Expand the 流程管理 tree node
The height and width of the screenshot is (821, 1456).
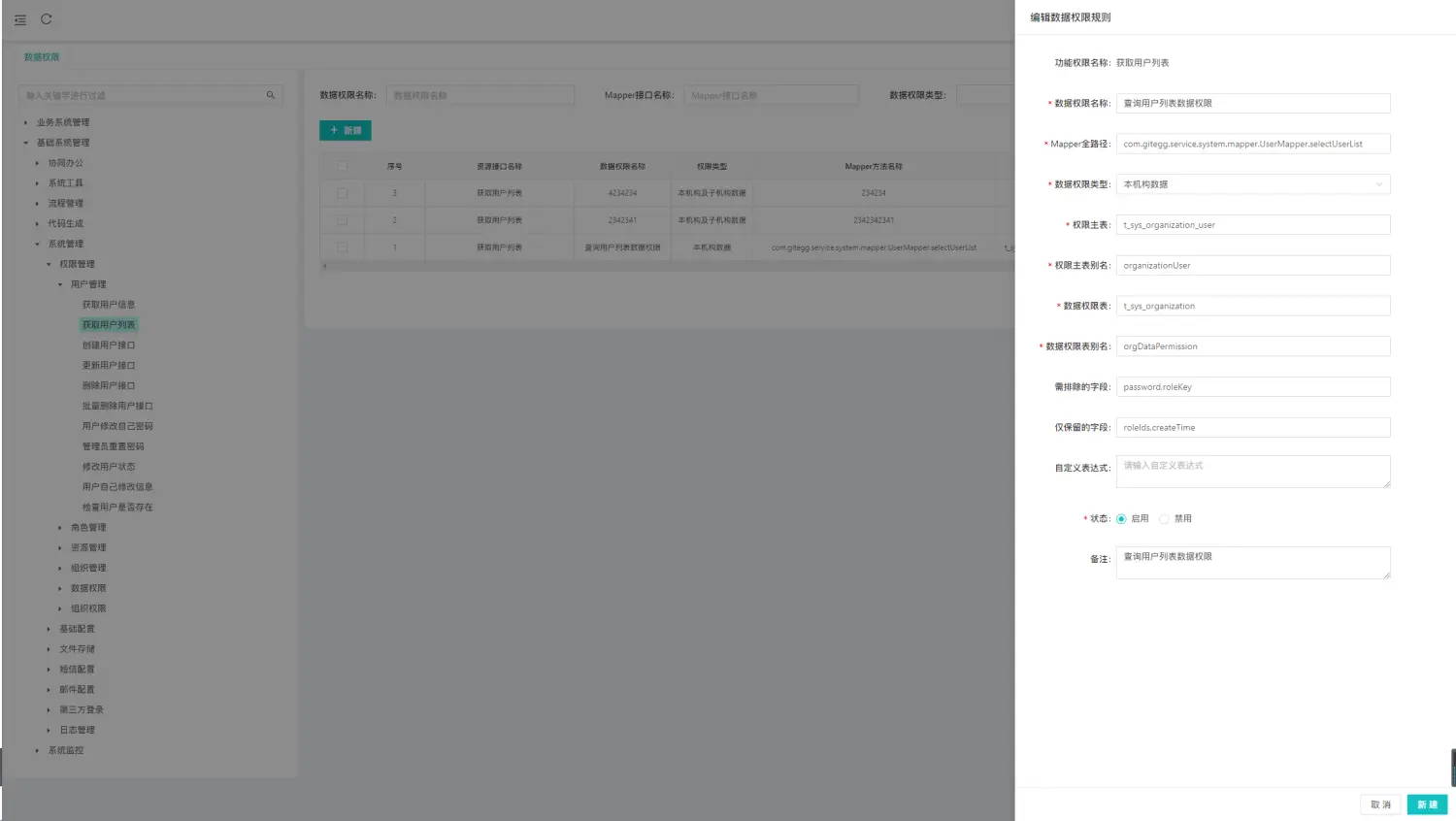pyautogui.click(x=37, y=204)
